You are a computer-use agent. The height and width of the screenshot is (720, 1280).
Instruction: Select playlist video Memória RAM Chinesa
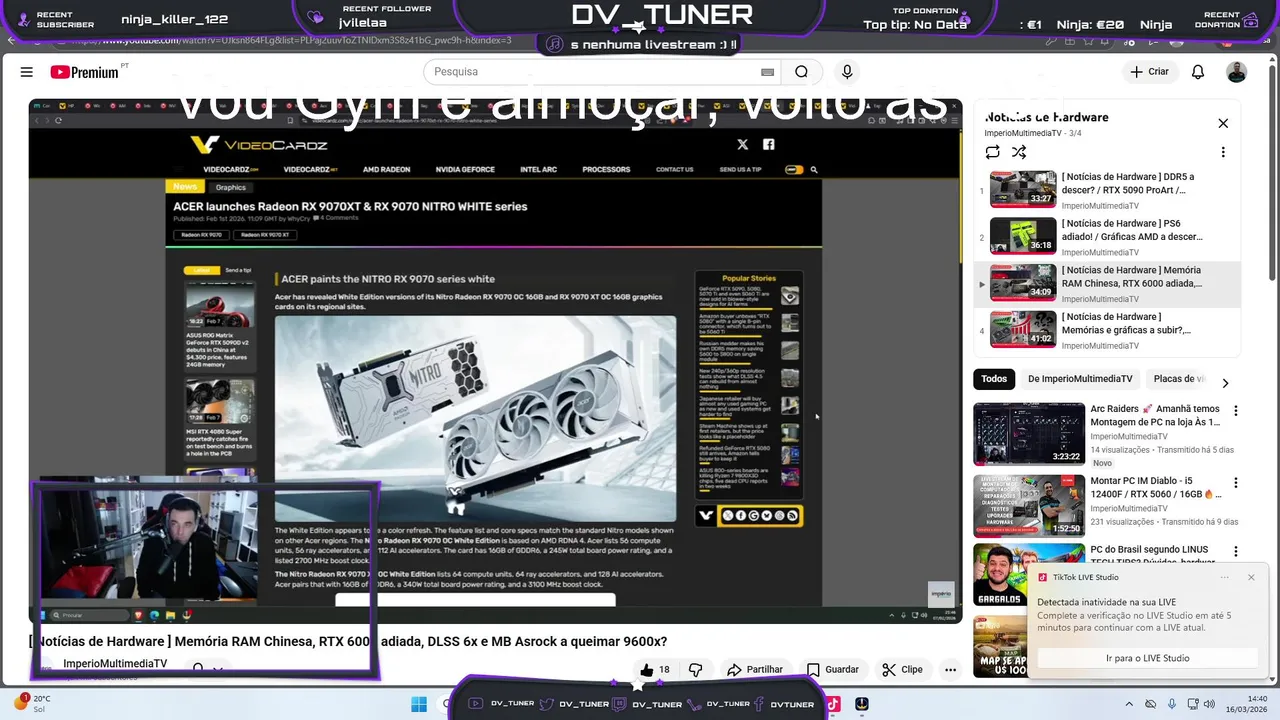tap(1108, 284)
